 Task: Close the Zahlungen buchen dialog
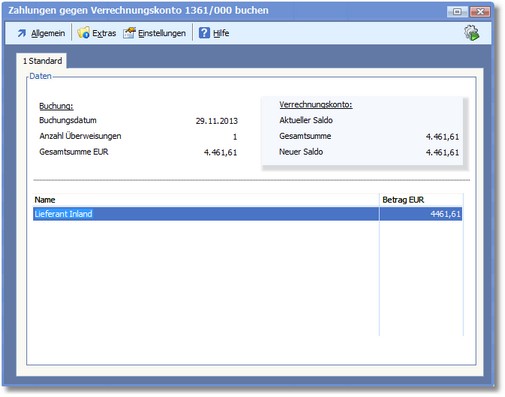[x=480, y=12]
